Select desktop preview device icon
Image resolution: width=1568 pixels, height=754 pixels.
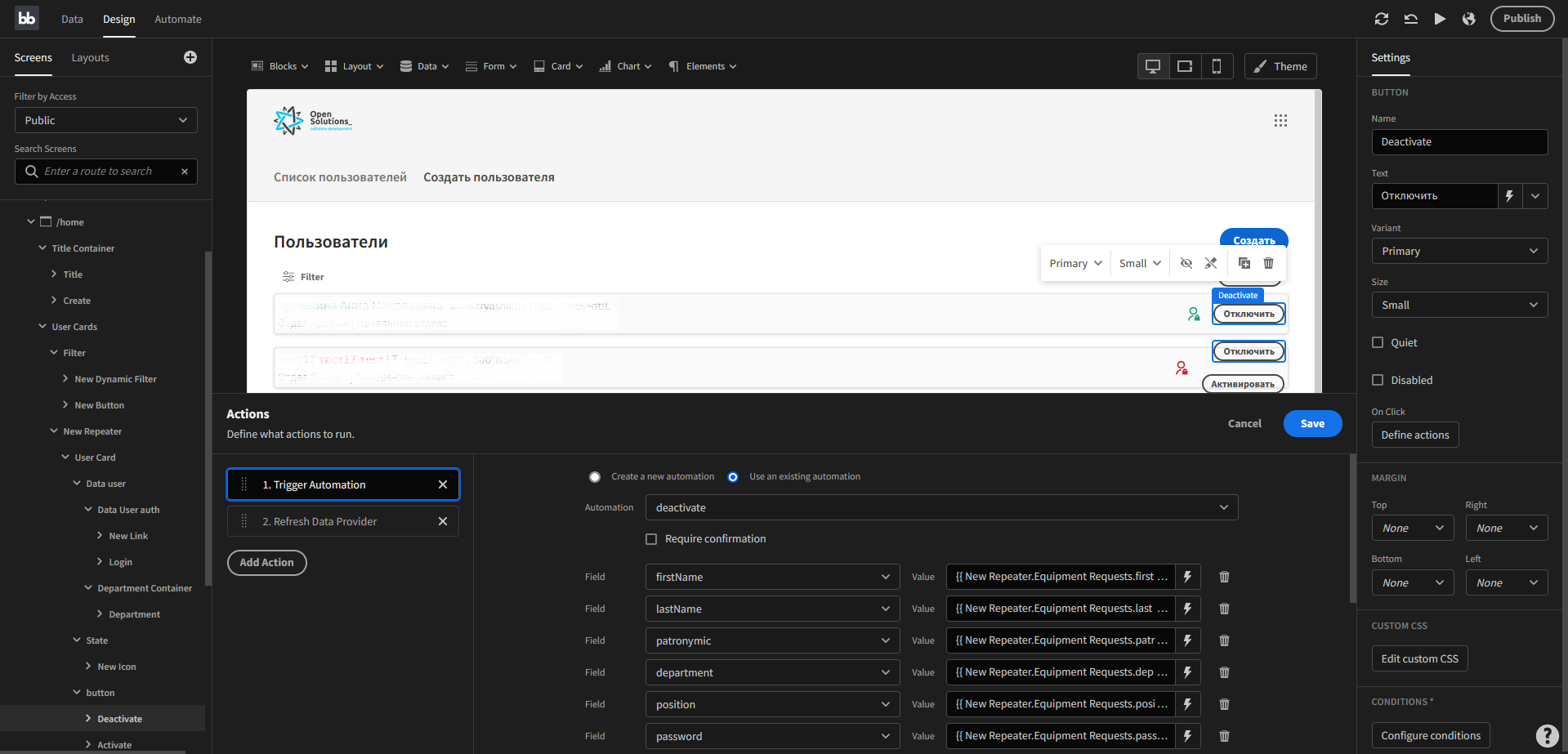pyautogui.click(x=1153, y=66)
